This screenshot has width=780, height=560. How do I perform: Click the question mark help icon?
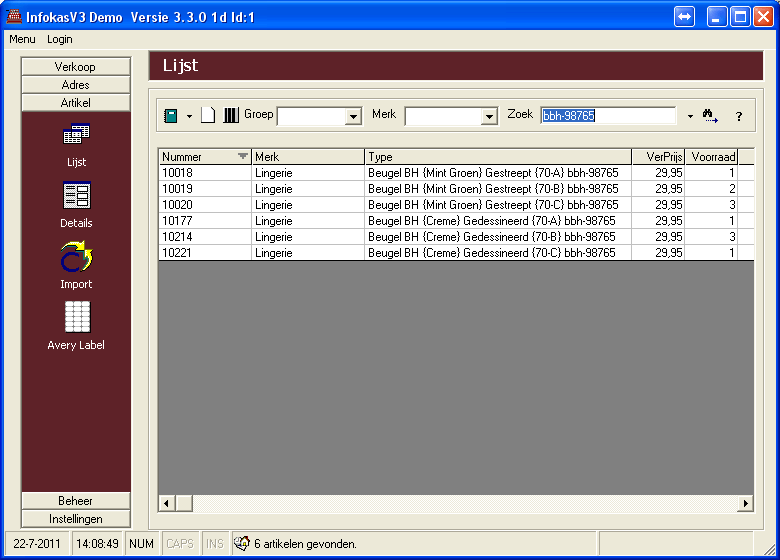(739, 117)
